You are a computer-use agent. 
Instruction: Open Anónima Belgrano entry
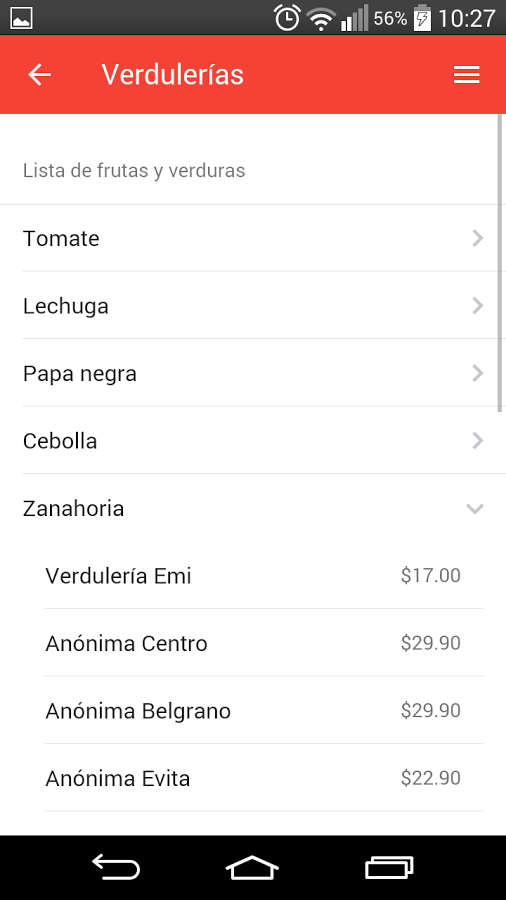[264, 711]
